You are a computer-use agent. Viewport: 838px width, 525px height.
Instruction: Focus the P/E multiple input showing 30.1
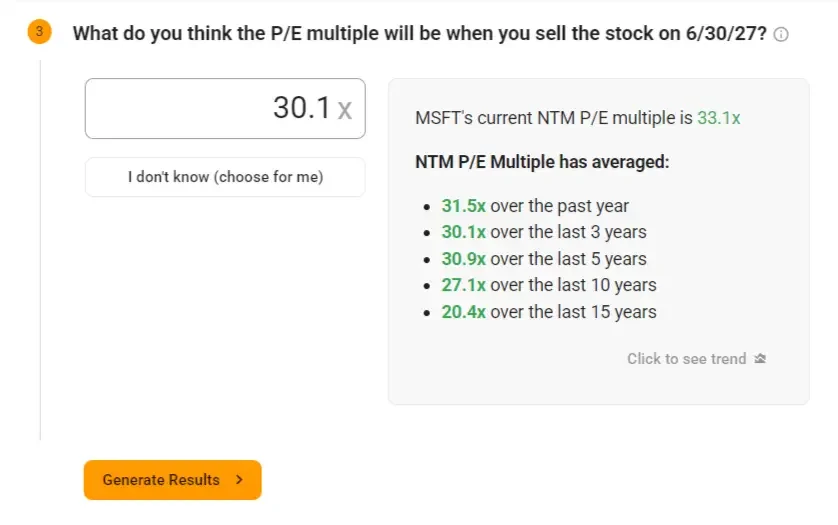pyautogui.click(x=225, y=109)
